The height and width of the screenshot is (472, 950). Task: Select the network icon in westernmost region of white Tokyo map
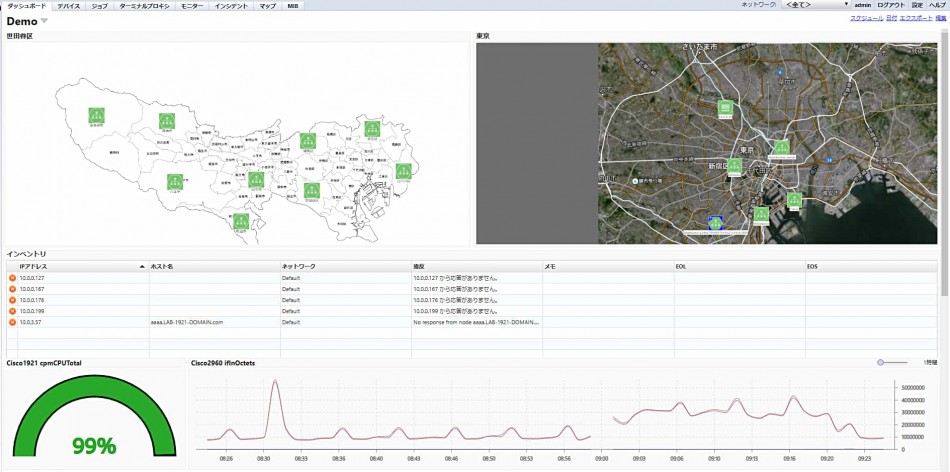click(96, 116)
